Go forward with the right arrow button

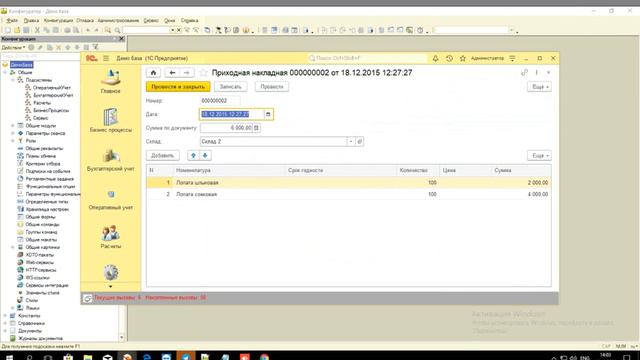click(x=187, y=73)
